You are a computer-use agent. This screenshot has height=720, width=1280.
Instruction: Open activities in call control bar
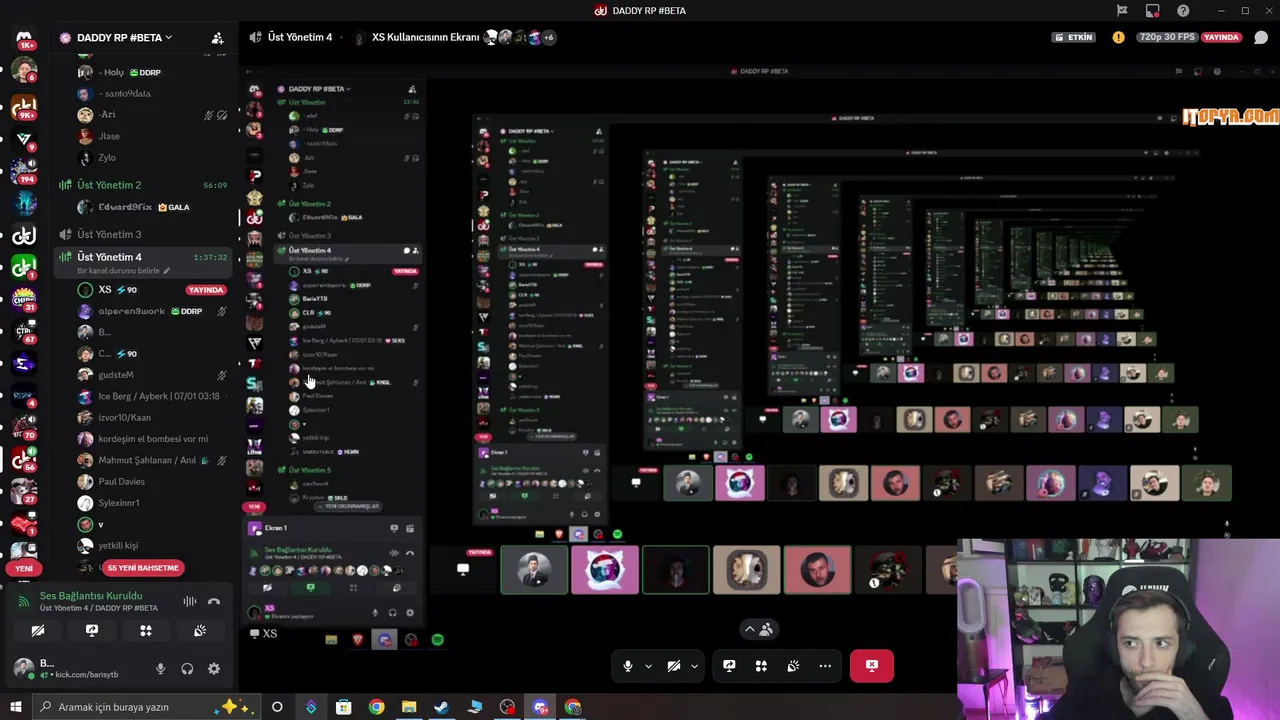point(761,666)
